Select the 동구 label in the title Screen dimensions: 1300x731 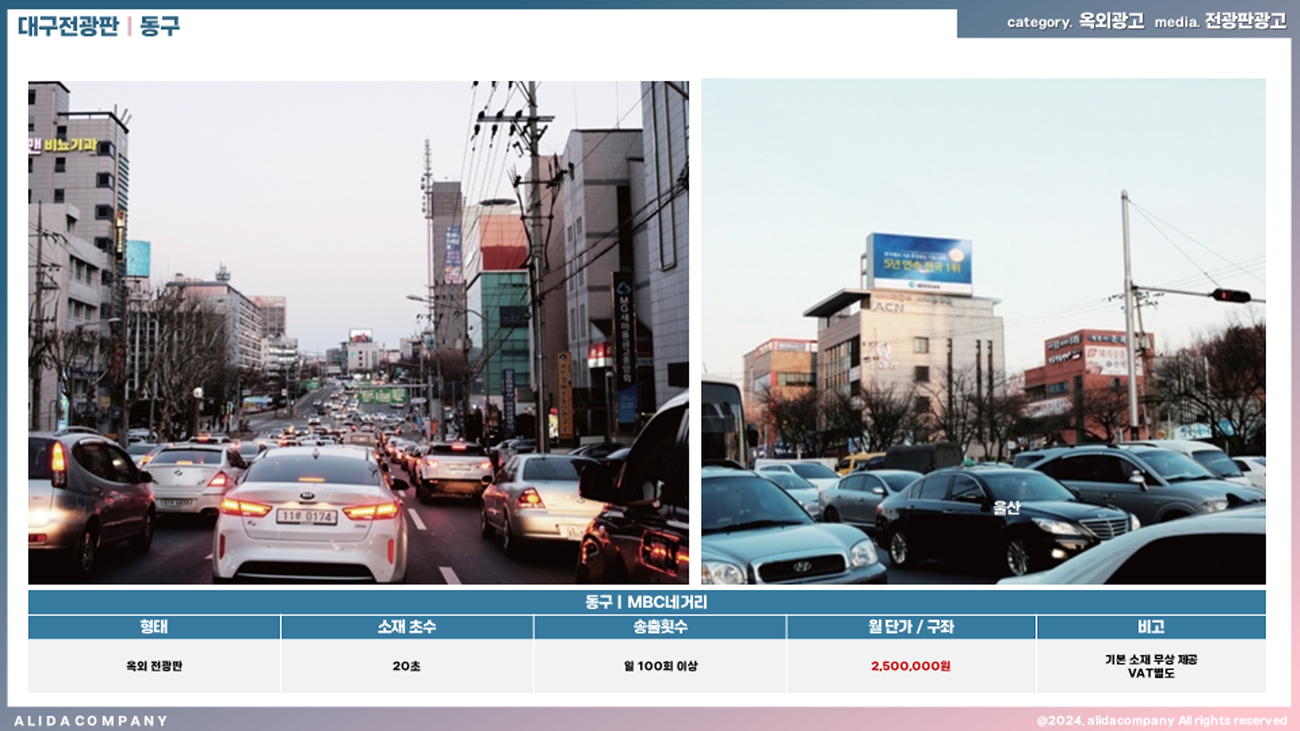160,26
